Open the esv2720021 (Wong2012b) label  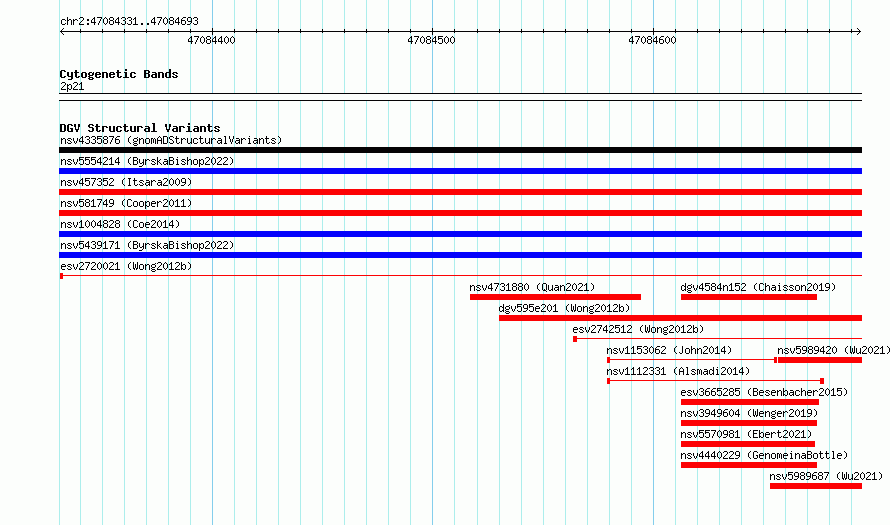(126, 266)
